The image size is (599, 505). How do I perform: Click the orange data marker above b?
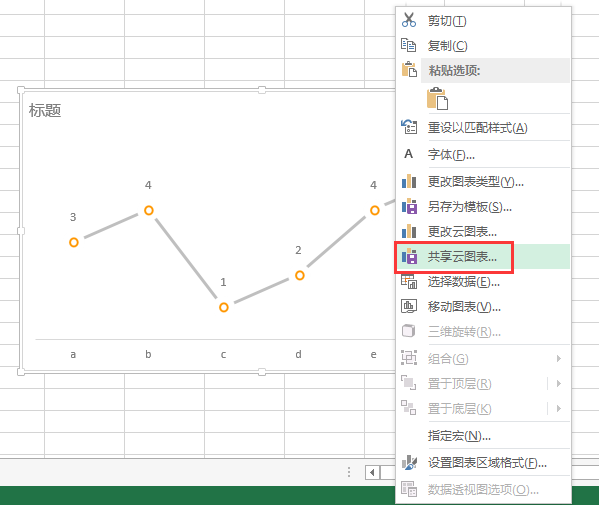[x=149, y=210]
